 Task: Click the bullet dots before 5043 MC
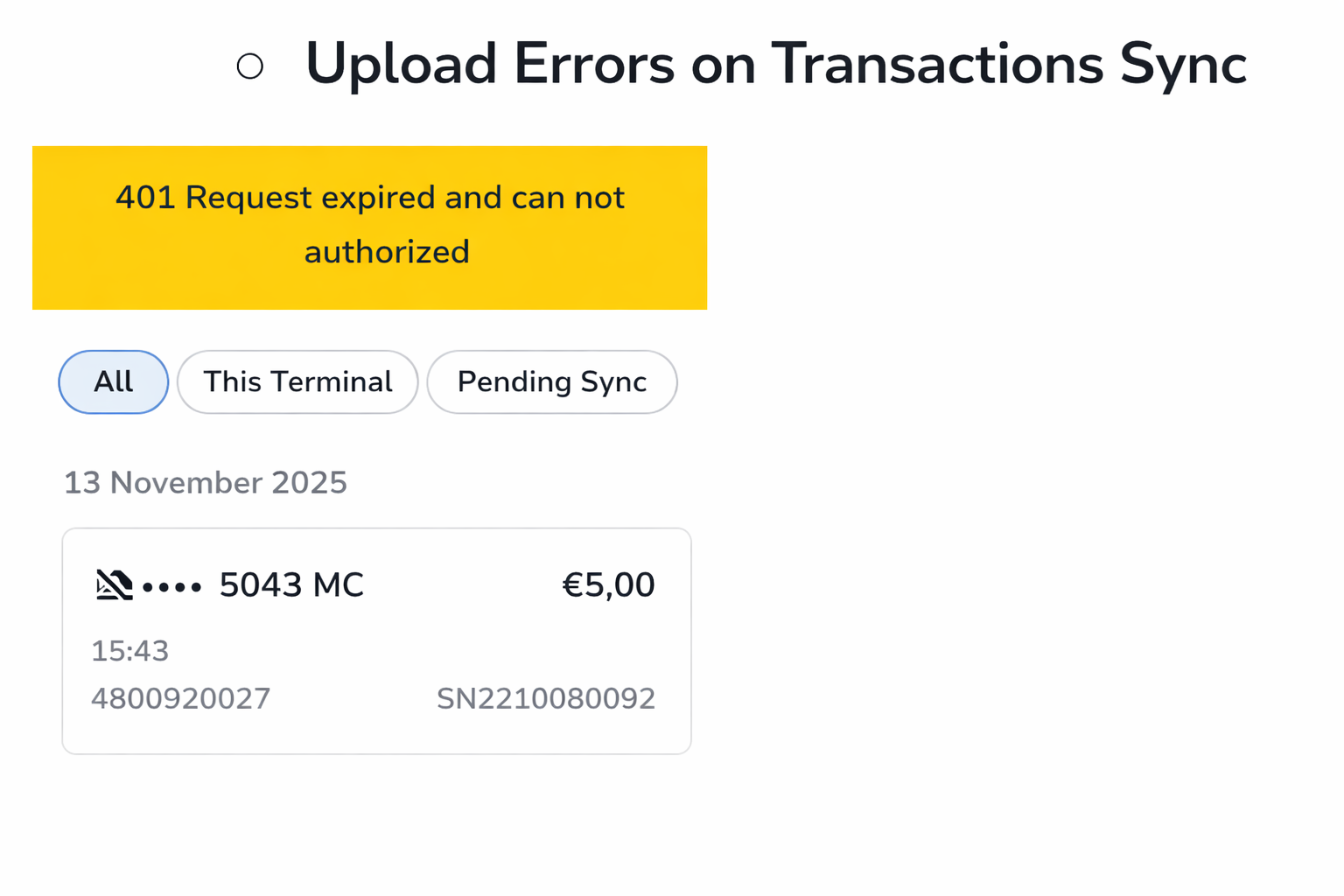pos(173,588)
